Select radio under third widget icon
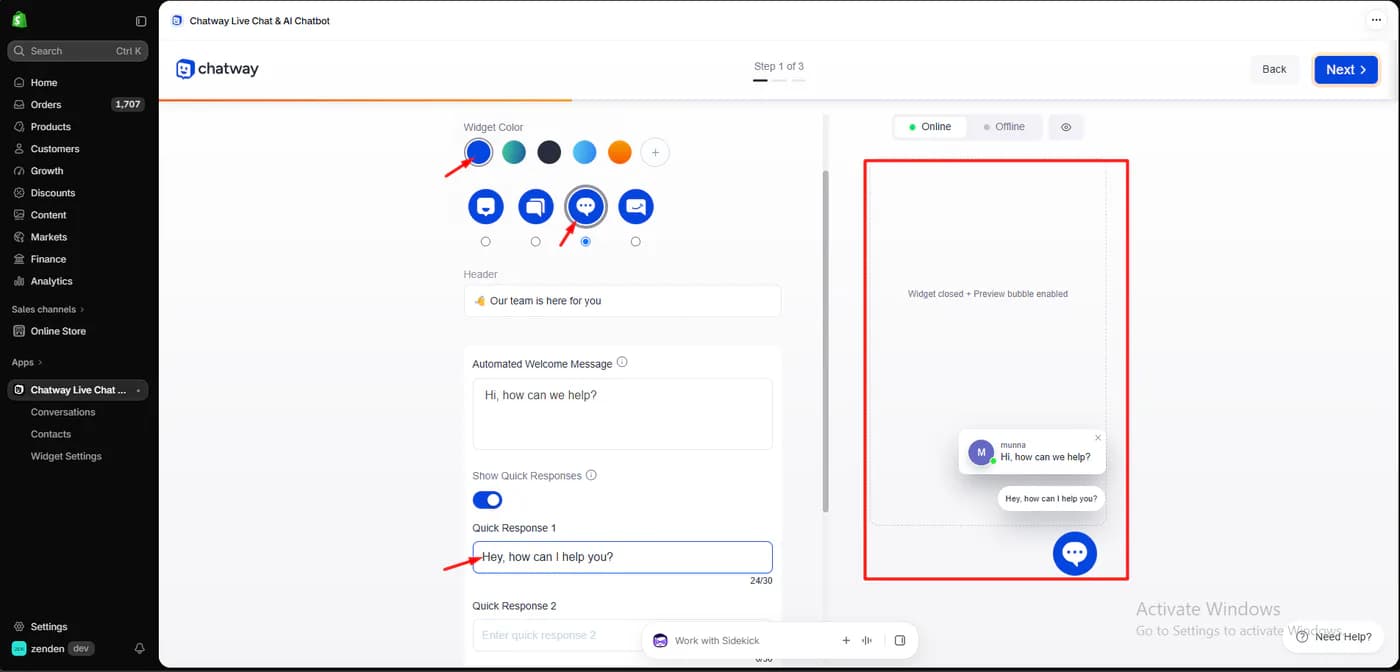 pyautogui.click(x=586, y=242)
